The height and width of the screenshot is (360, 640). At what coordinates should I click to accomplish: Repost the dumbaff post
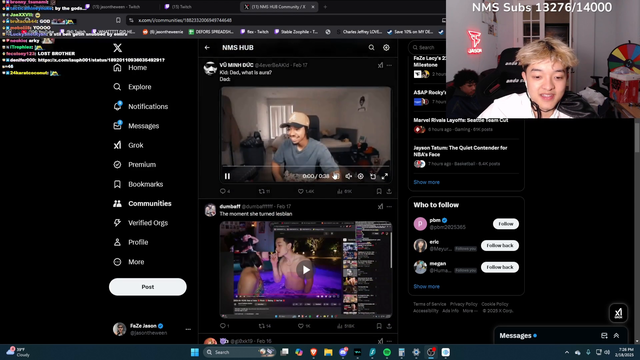pos(264,326)
